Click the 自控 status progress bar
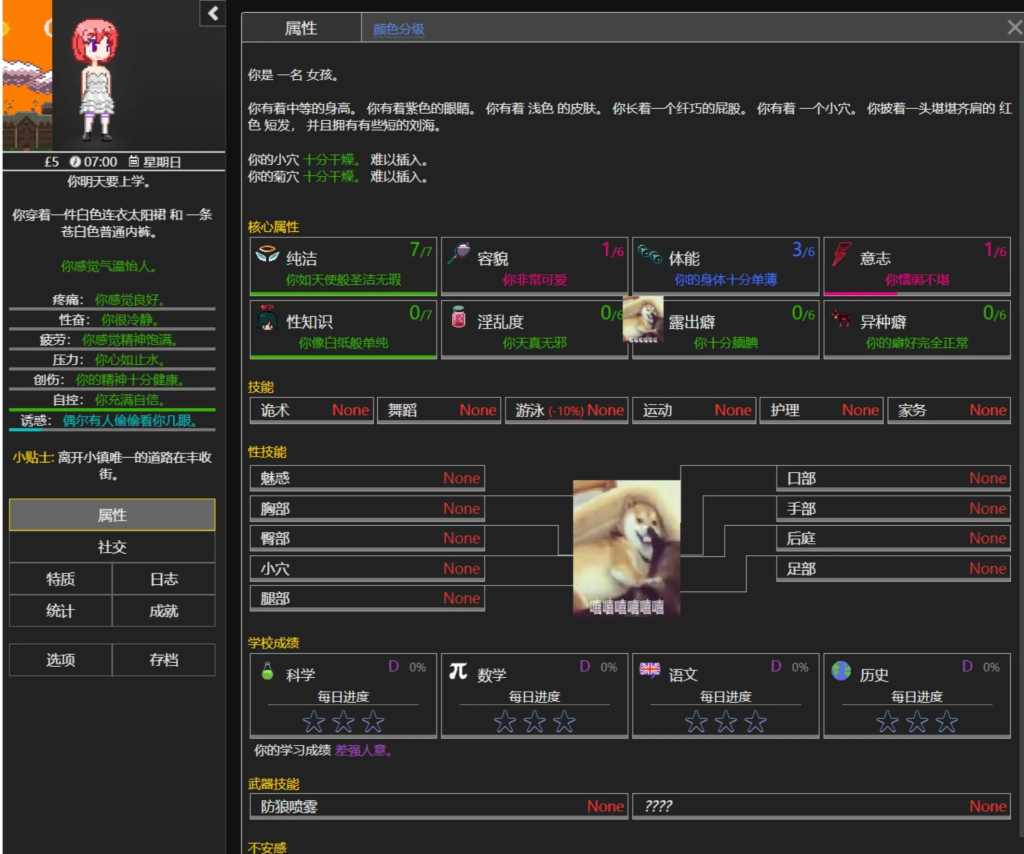Viewport: 1024px width, 854px height. [112, 410]
